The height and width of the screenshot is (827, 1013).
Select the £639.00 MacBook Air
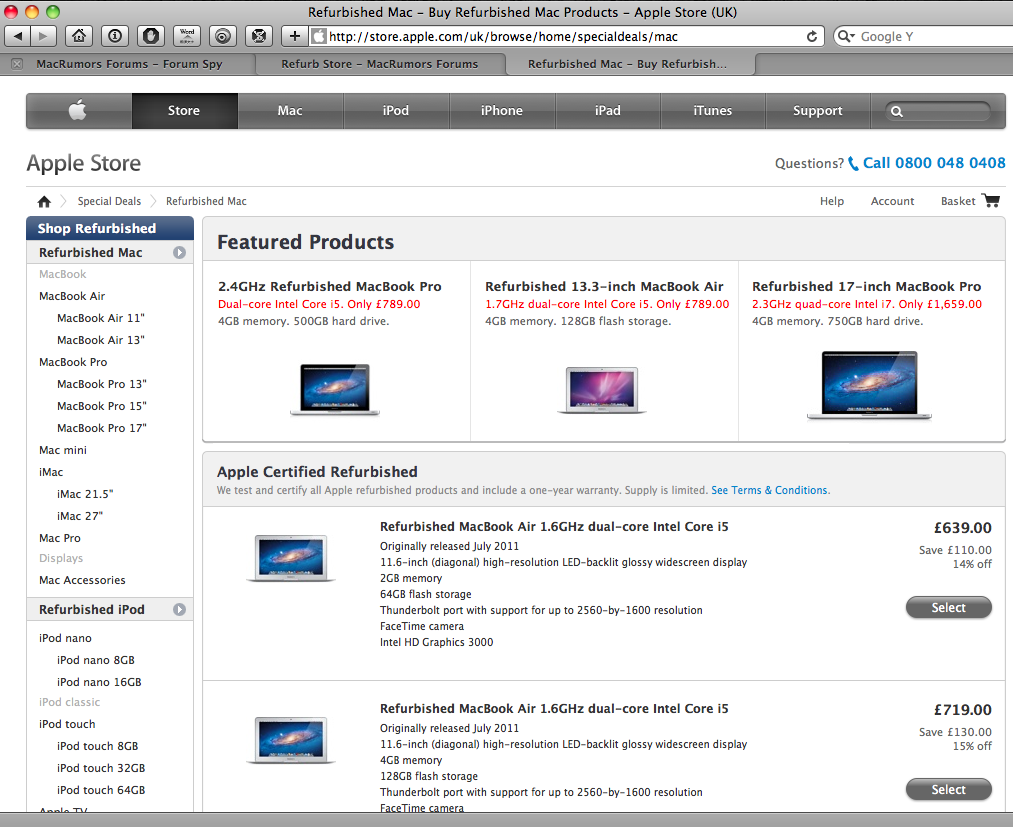pyautogui.click(x=948, y=607)
